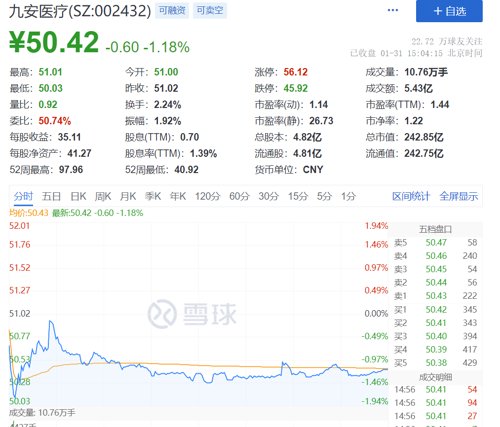Open the 周K chart tab
Viewport: 500px width, 427px height.
pos(103,196)
